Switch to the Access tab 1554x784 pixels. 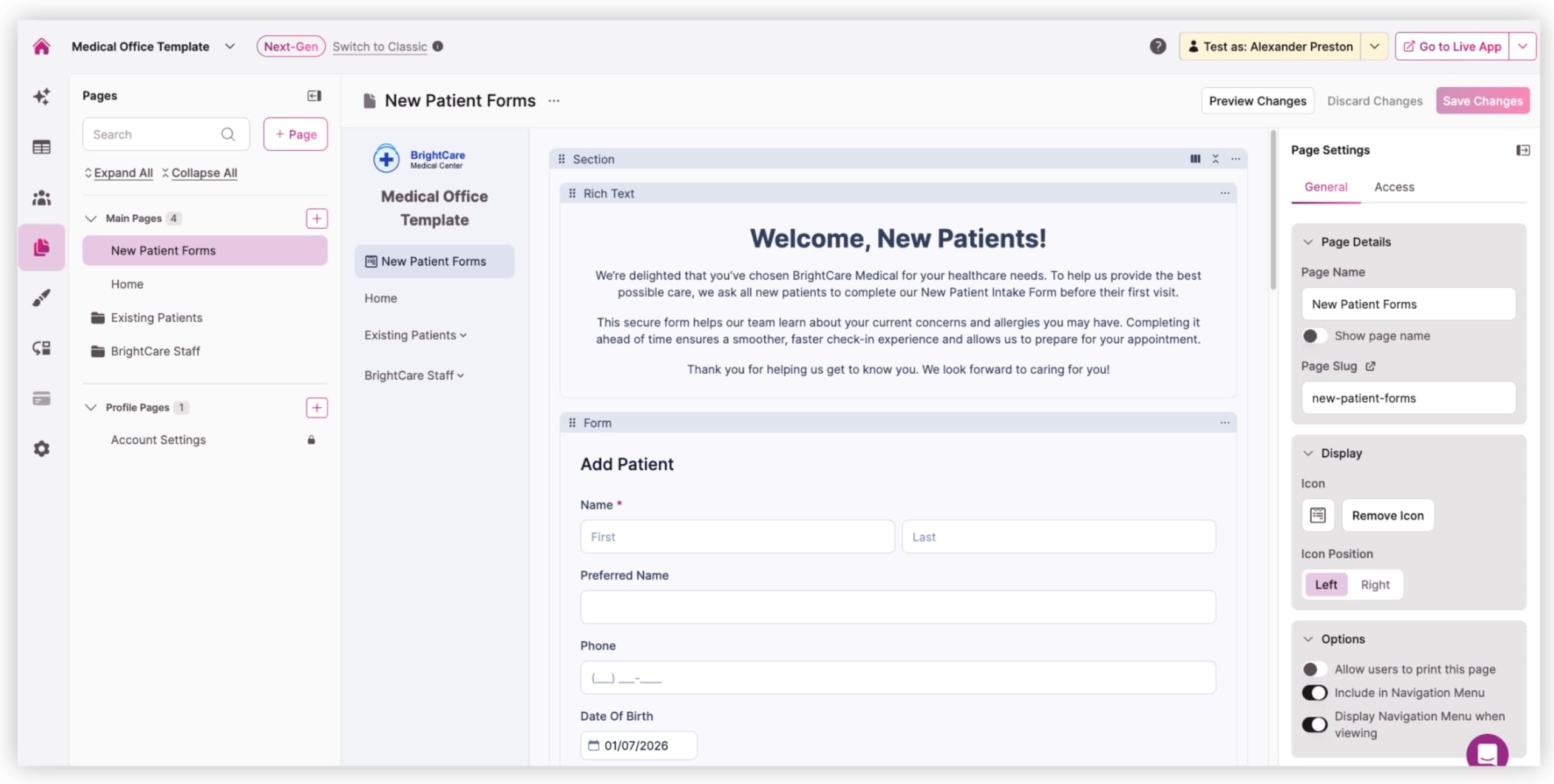coord(1394,187)
